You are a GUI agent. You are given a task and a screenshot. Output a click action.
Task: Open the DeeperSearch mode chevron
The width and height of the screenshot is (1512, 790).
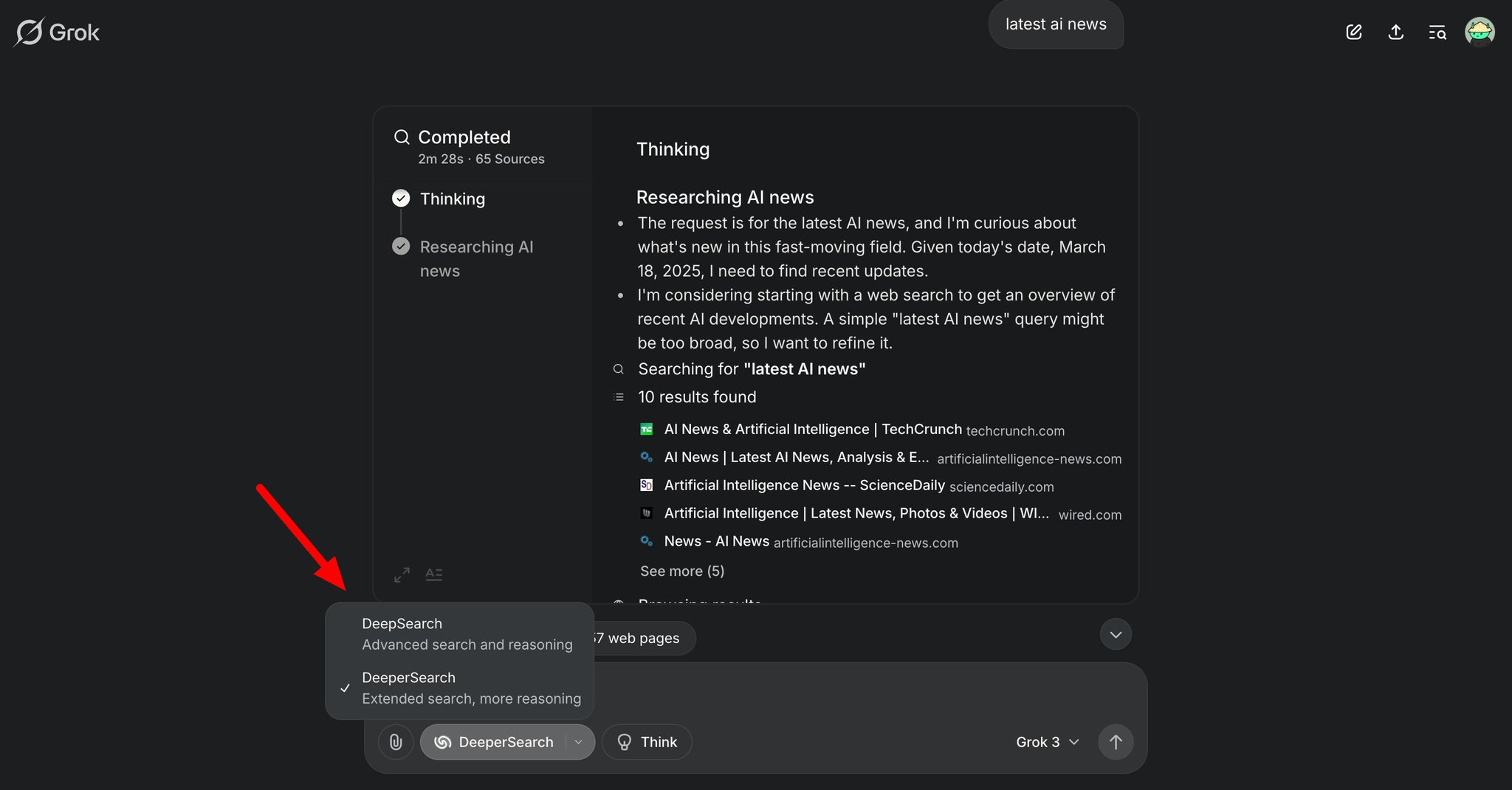(x=579, y=742)
